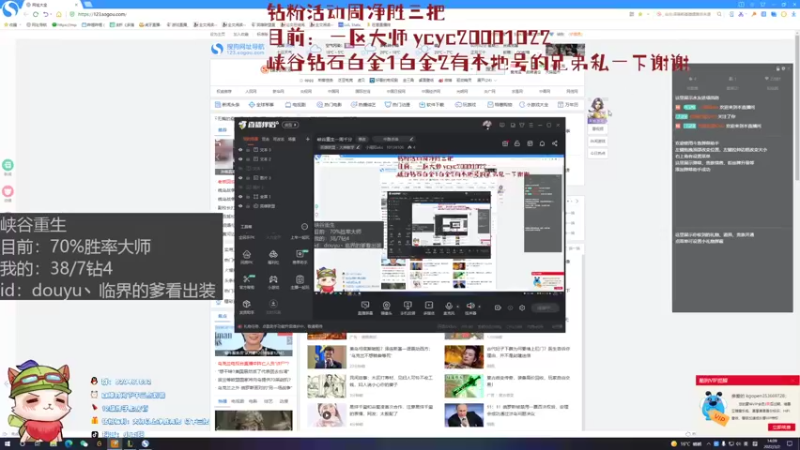Open the scissors clip tool icon

247,279
